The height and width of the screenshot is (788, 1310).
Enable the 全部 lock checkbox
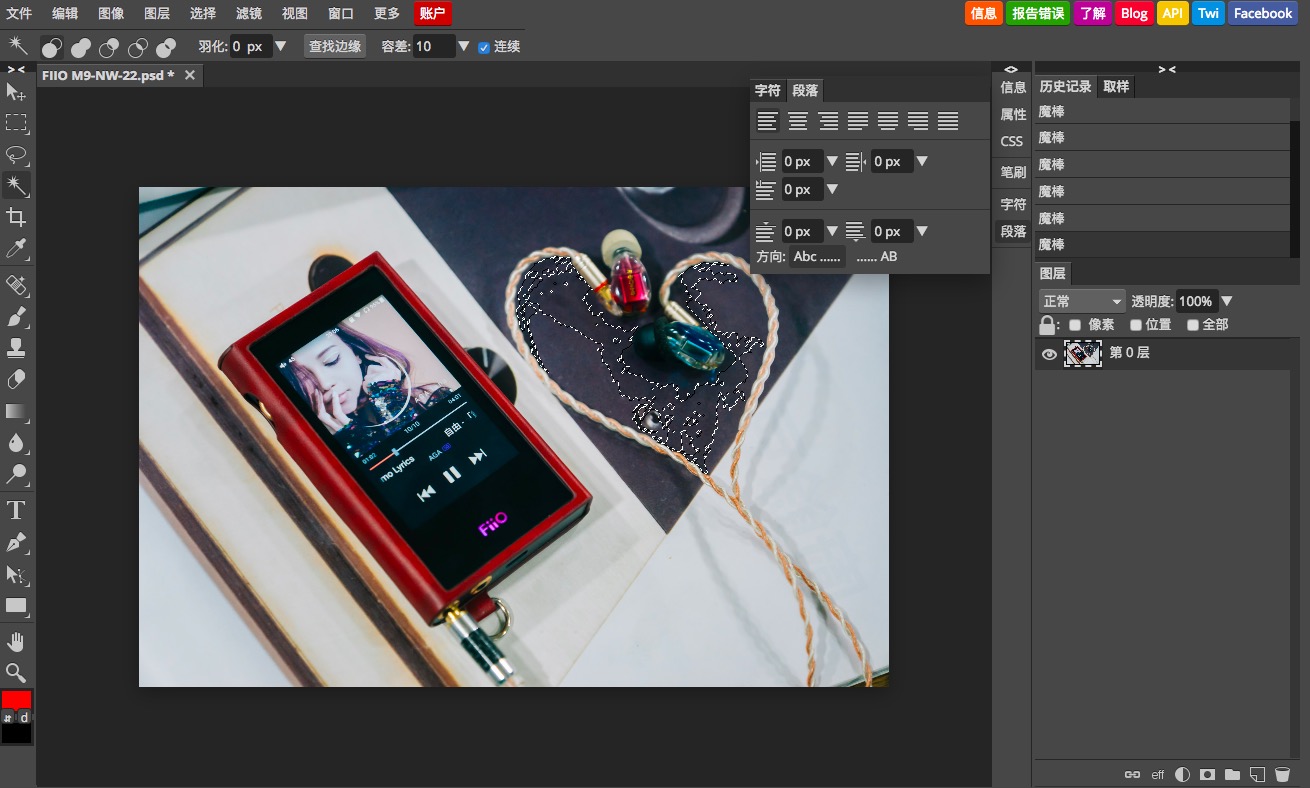point(1193,325)
